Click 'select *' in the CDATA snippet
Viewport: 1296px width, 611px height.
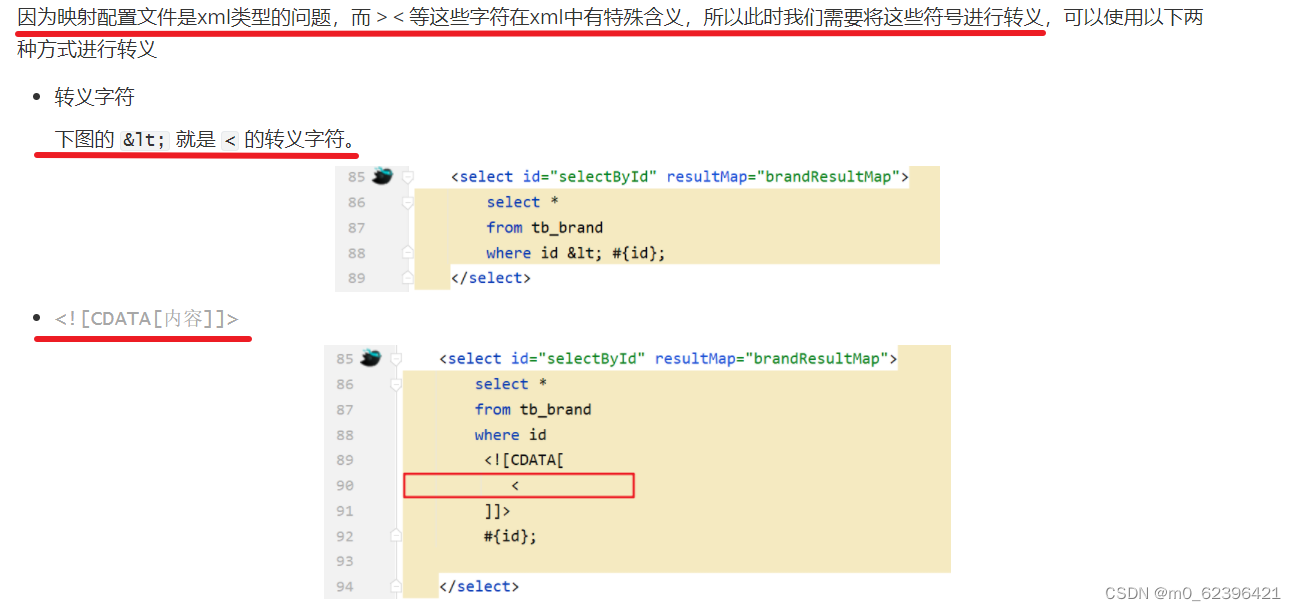coord(511,384)
